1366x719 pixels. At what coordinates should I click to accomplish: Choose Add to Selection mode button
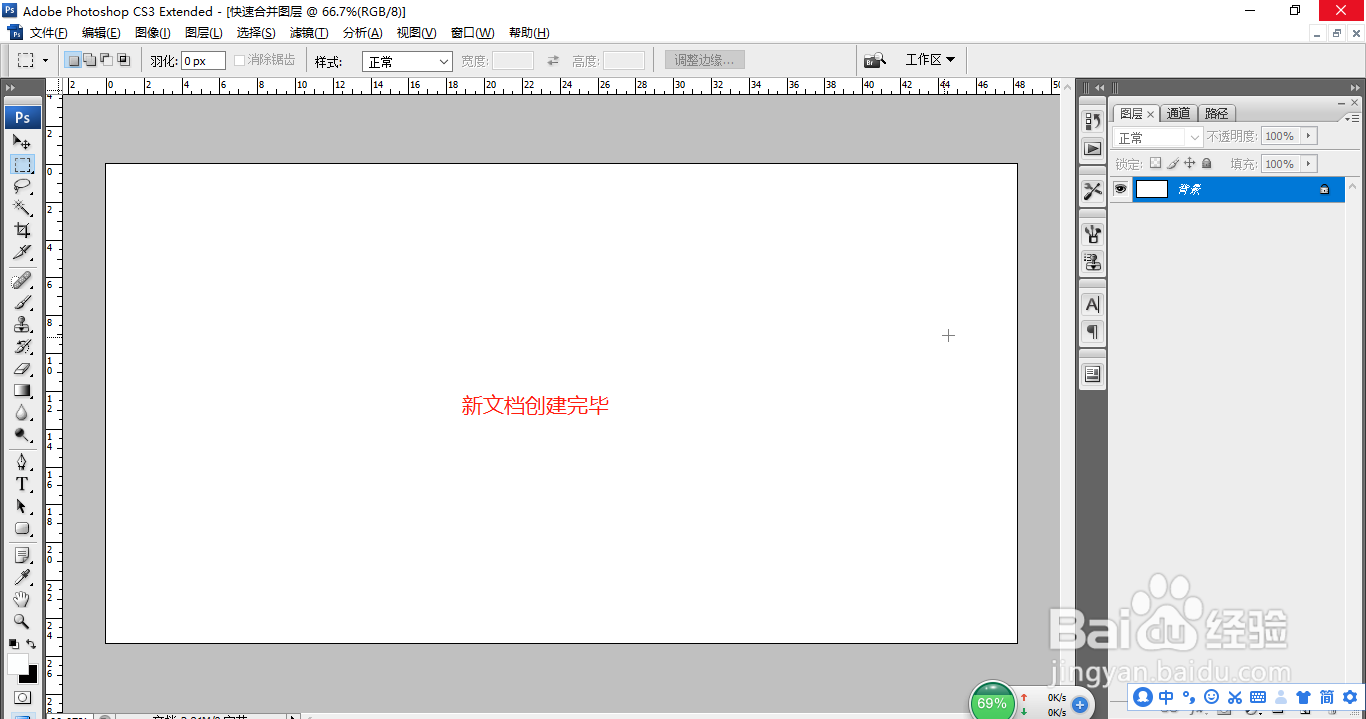click(x=90, y=60)
